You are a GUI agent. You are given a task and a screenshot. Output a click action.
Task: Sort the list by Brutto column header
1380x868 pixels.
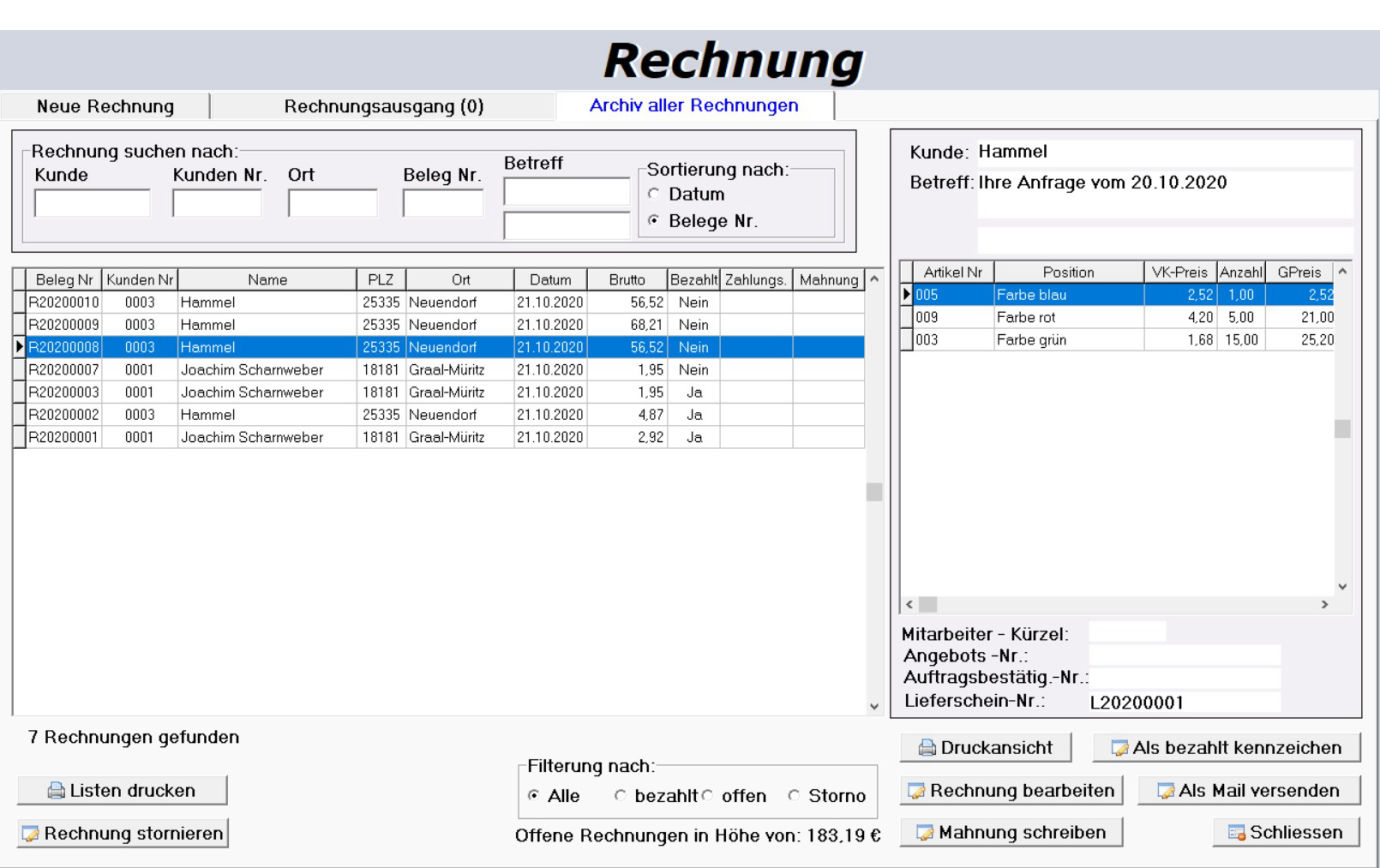pyautogui.click(x=627, y=280)
